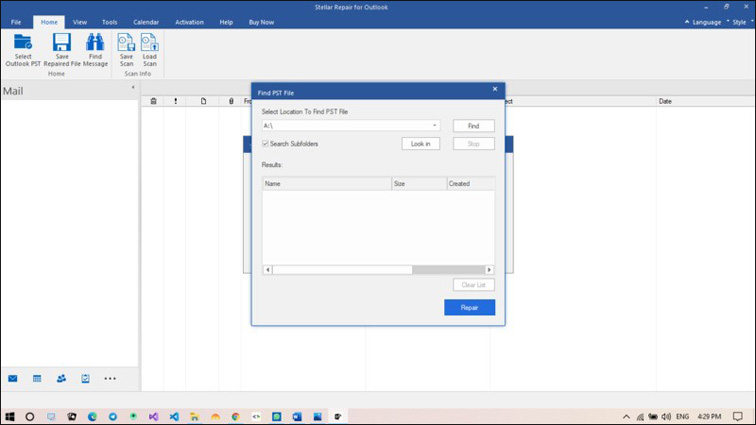Click Stop button
This screenshot has height=425, width=756.
tap(473, 144)
